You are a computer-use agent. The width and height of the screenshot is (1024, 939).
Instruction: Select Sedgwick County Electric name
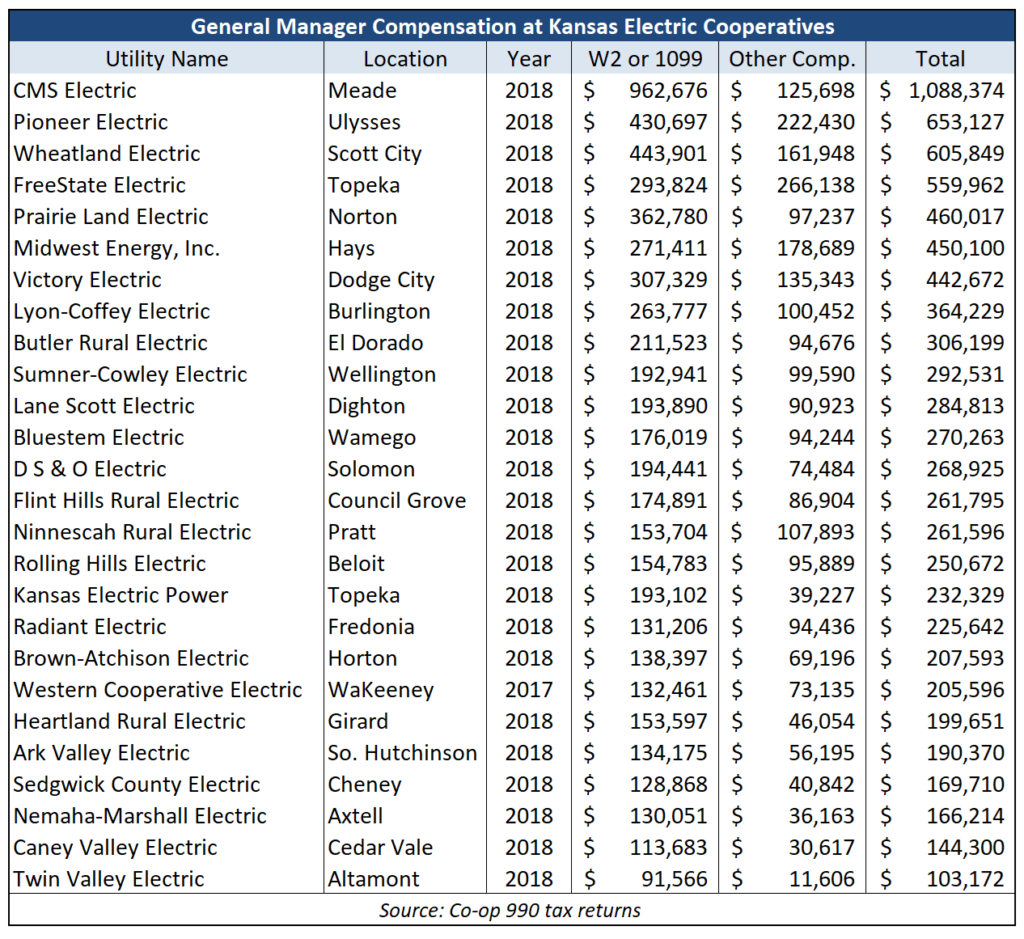coord(137,785)
